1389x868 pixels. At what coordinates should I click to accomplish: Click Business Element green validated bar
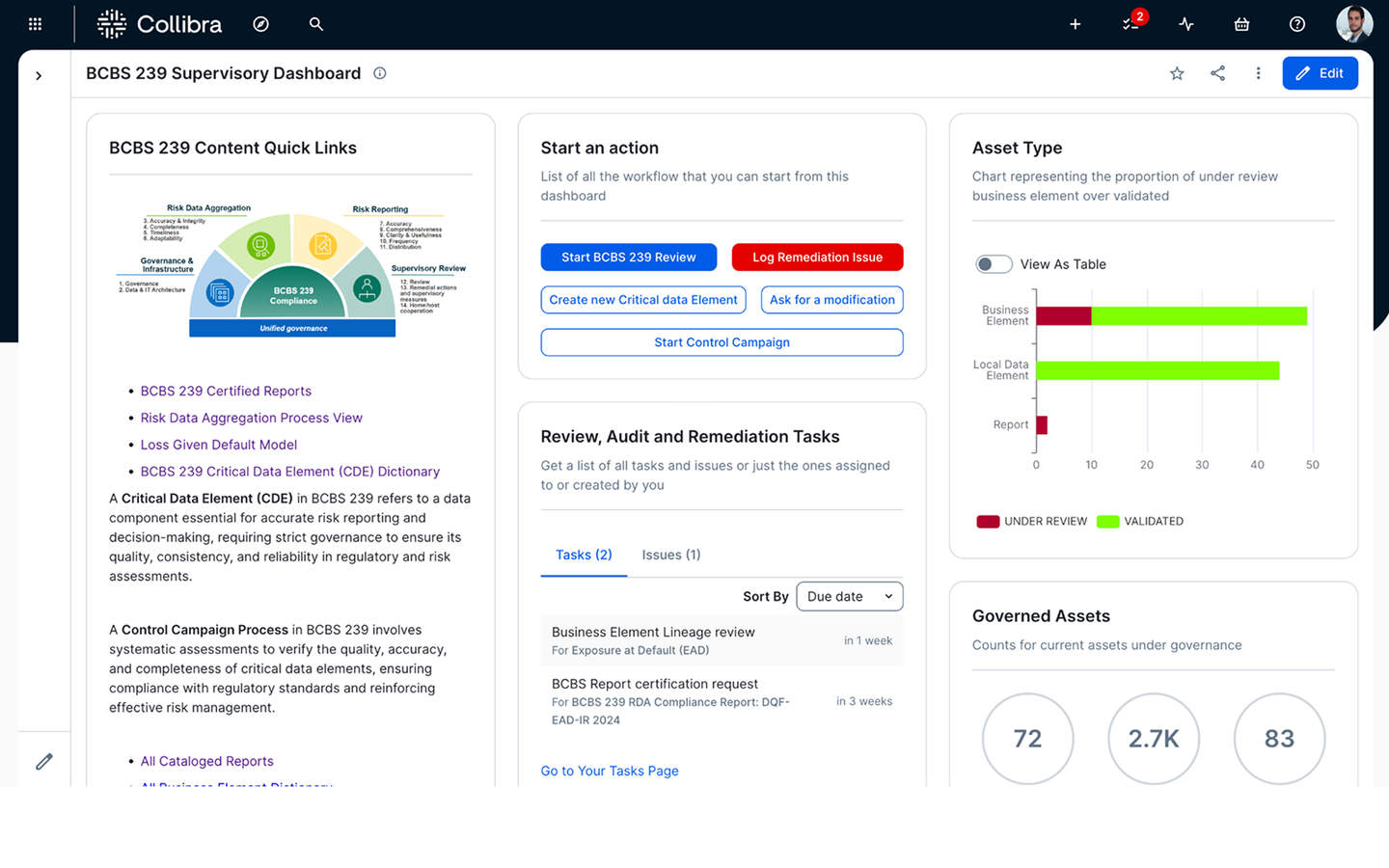click(x=1199, y=316)
